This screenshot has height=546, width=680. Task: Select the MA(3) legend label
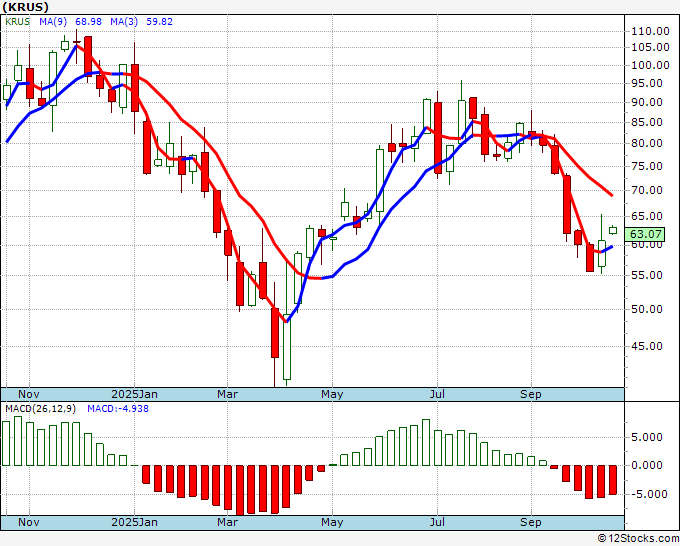[x=124, y=22]
